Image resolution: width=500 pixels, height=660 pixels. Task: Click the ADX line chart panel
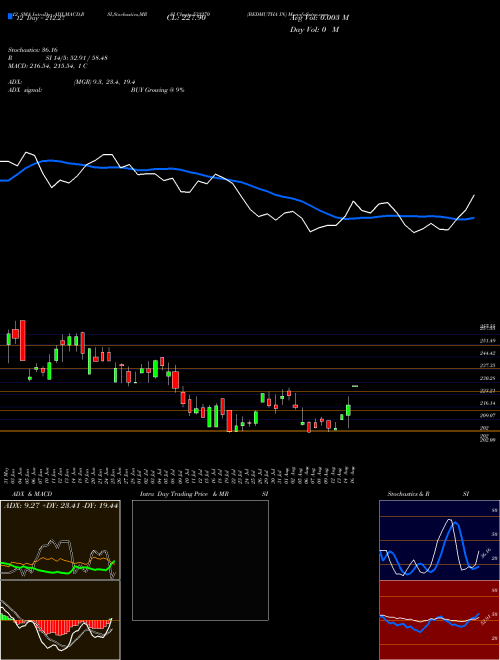[x=60, y=540]
